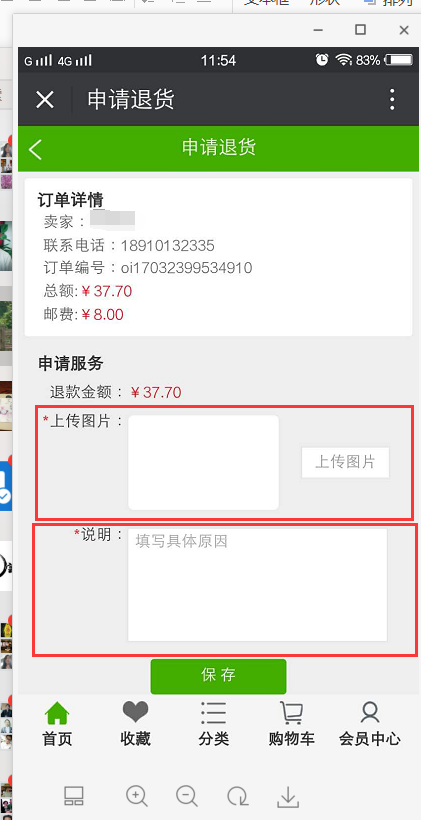
Task: Click the order number oi17032399534910
Action: pyautogui.click(x=187, y=268)
